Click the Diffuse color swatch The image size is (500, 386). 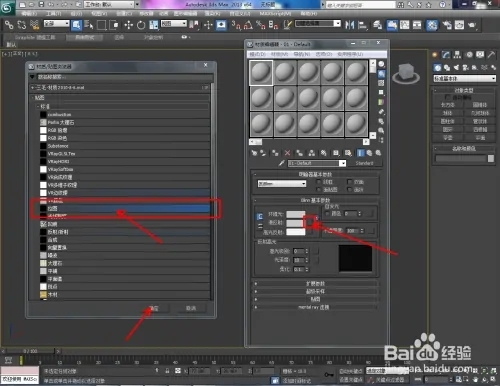[x=295, y=223]
